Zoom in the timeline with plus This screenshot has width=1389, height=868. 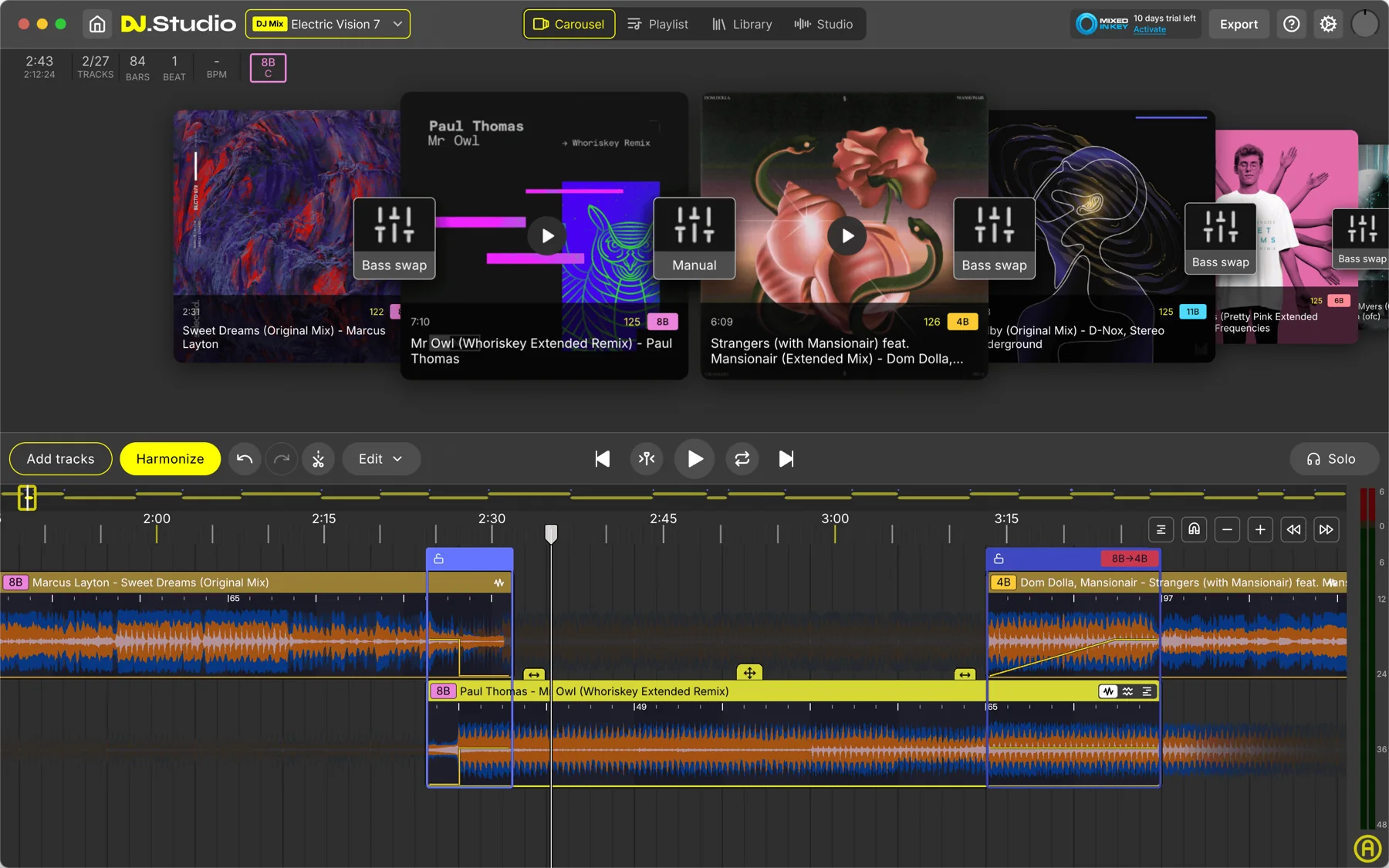1260,529
